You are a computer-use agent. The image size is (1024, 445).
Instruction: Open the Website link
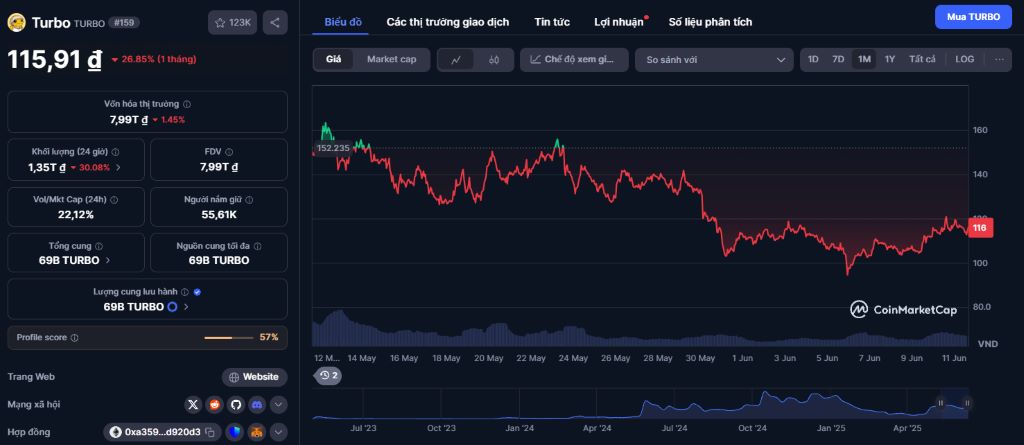pos(255,377)
